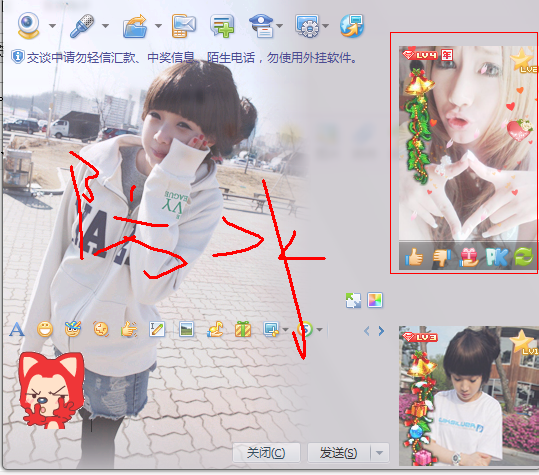Click the 关闭(C) button
This screenshot has height=475, width=539.
point(266,453)
